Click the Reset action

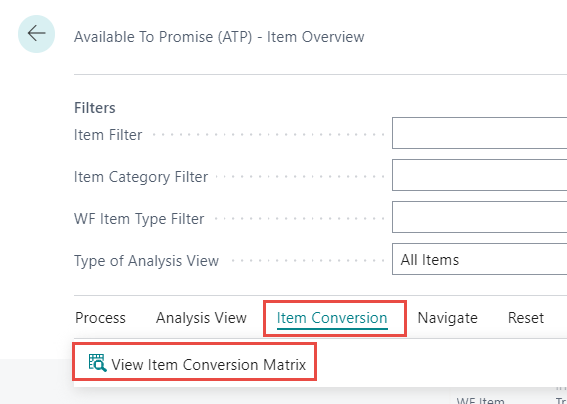(526, 318)
